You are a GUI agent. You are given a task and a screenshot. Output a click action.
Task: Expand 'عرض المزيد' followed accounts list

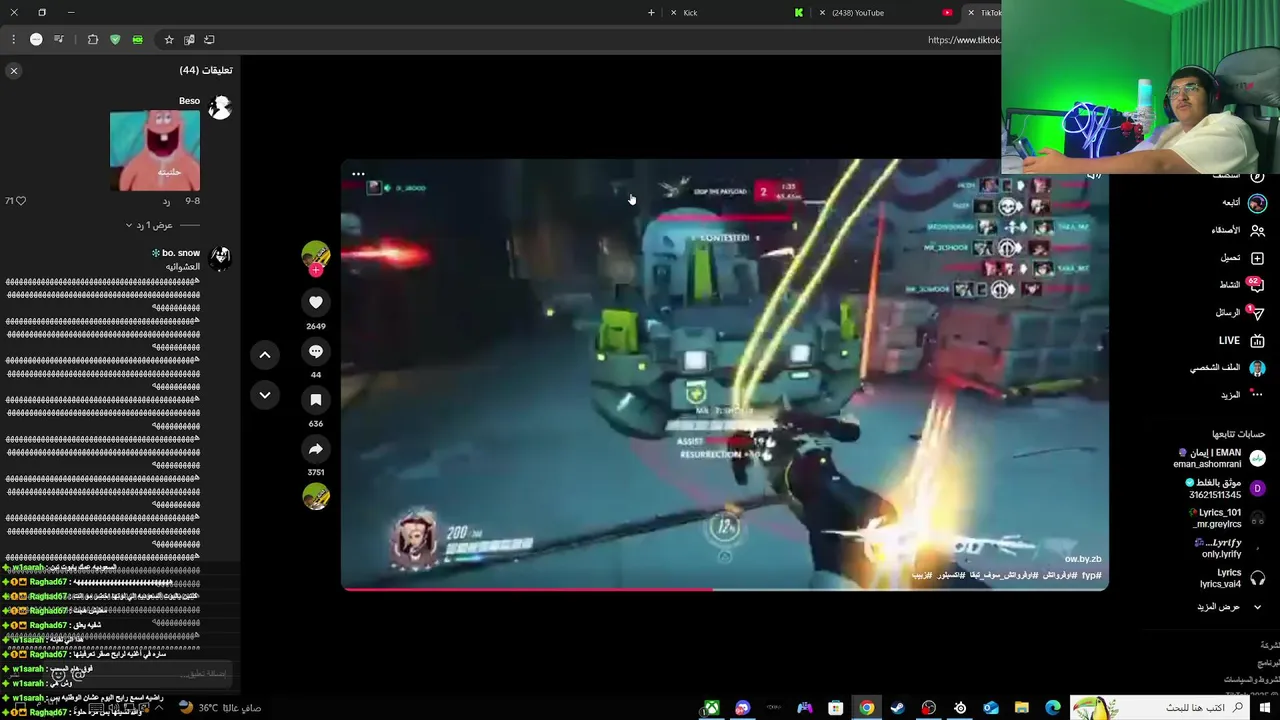pyautogui.click(x=1230, y=607)
